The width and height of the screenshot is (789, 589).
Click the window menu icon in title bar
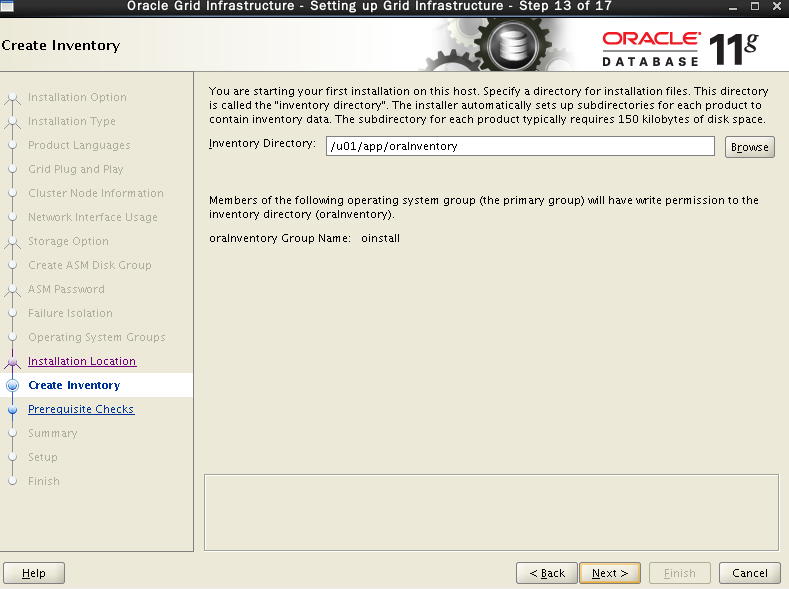coord(8,7)
